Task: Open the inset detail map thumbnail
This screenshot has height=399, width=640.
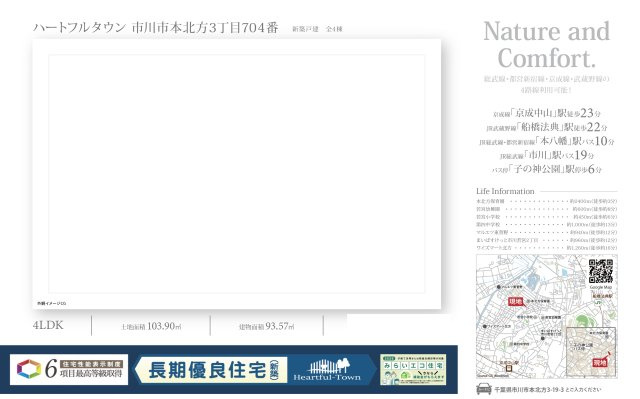Action: point(591,352)
